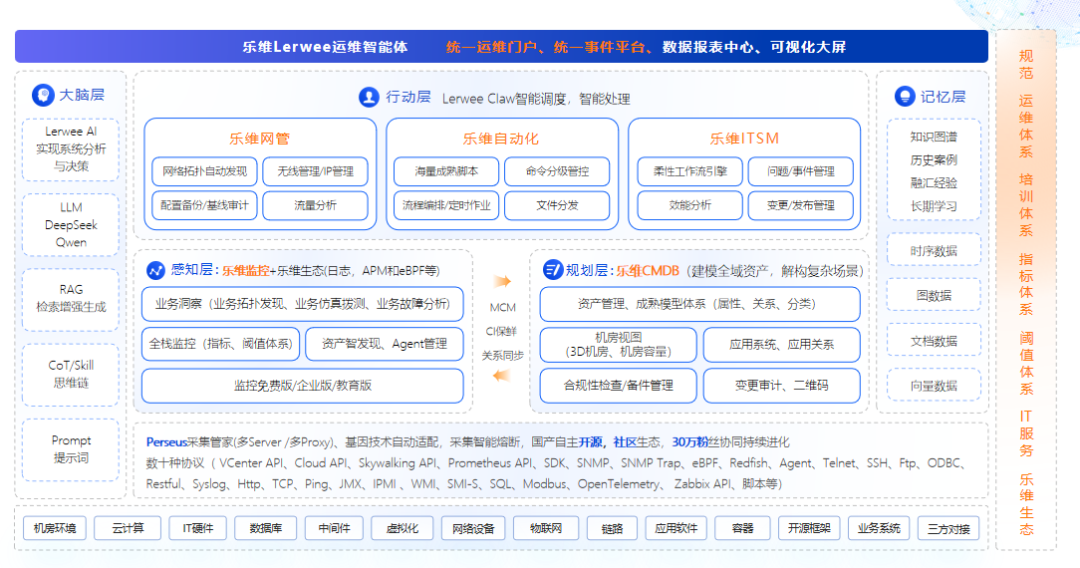Click the 云计算 tag
Image resolution: width=1080 pixels, height=568 pixels.
(127, 528)
